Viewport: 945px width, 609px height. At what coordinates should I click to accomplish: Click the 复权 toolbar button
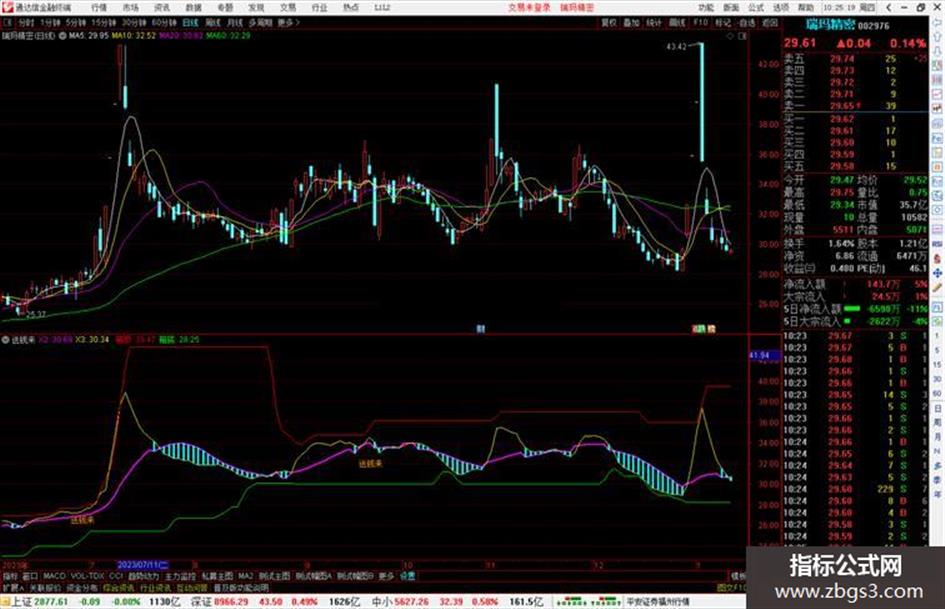pos(609,22)
